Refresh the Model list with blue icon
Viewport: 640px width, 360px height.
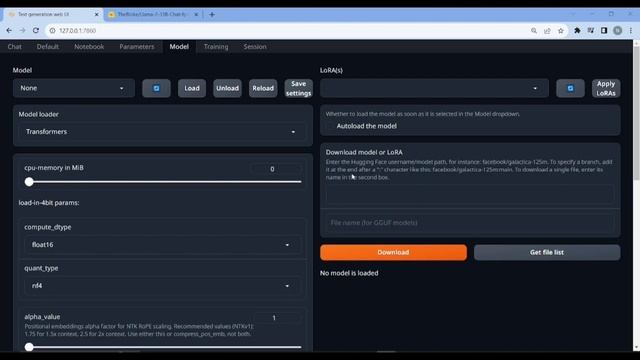click(x=156, y=88)
